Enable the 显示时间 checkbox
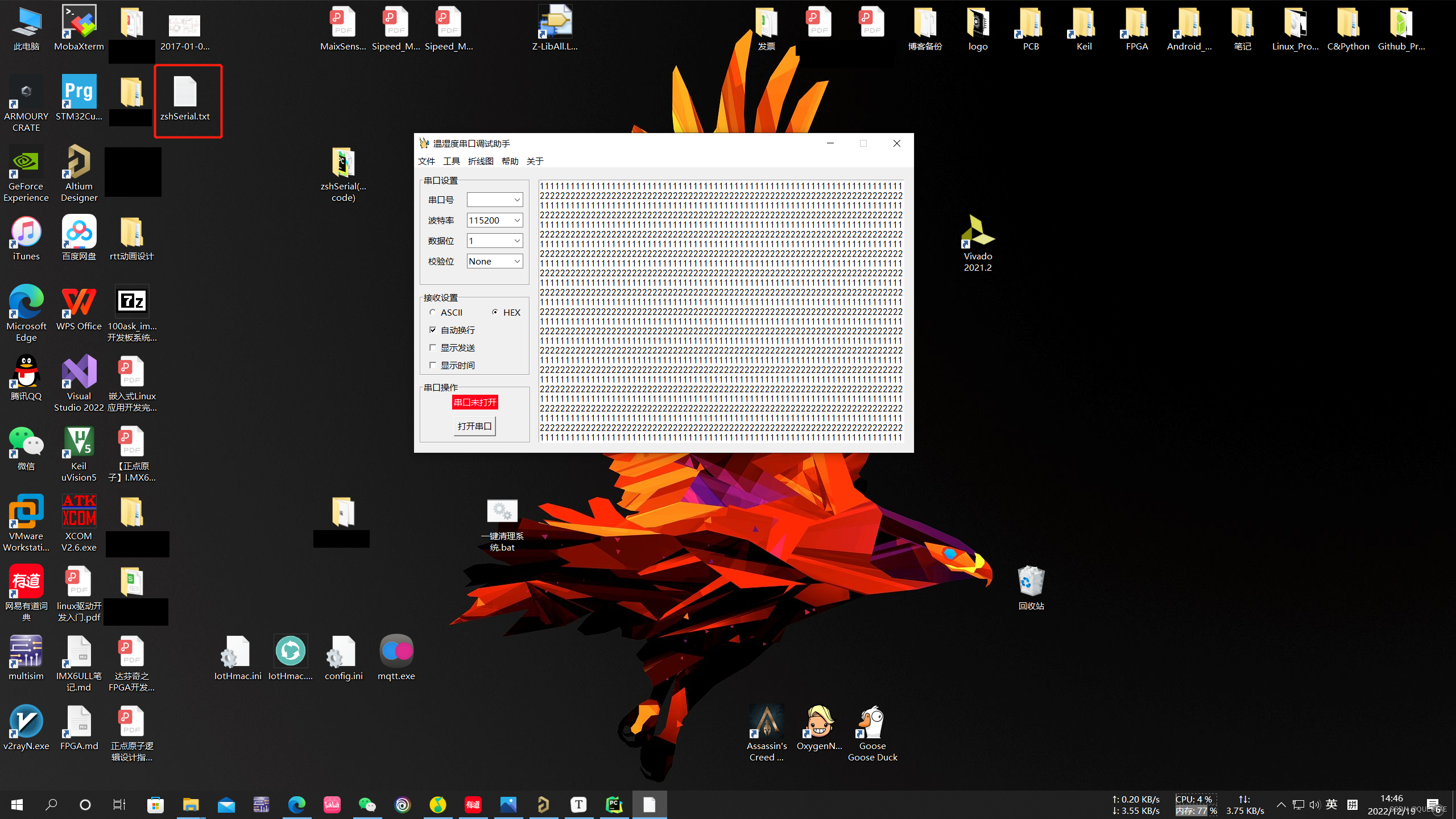The image size is (1456, 819). 433,365
